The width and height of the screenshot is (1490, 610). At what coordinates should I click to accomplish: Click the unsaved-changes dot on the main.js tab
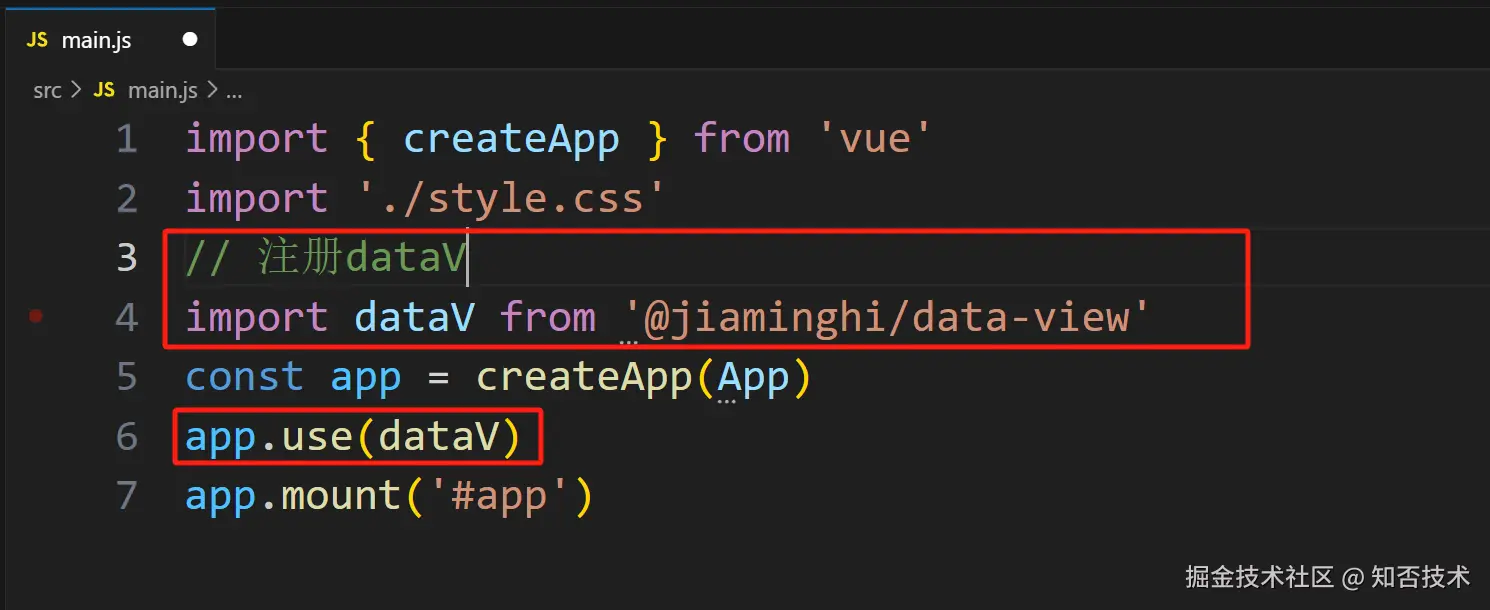(190, 40)
